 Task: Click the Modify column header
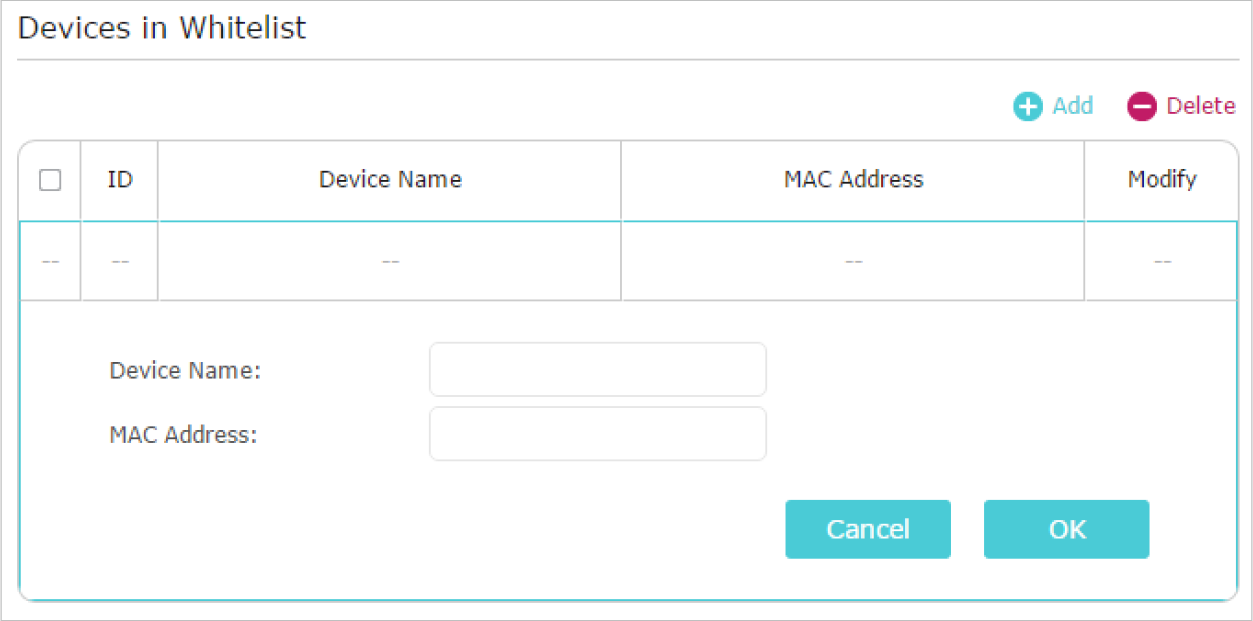coord(1162,180)
